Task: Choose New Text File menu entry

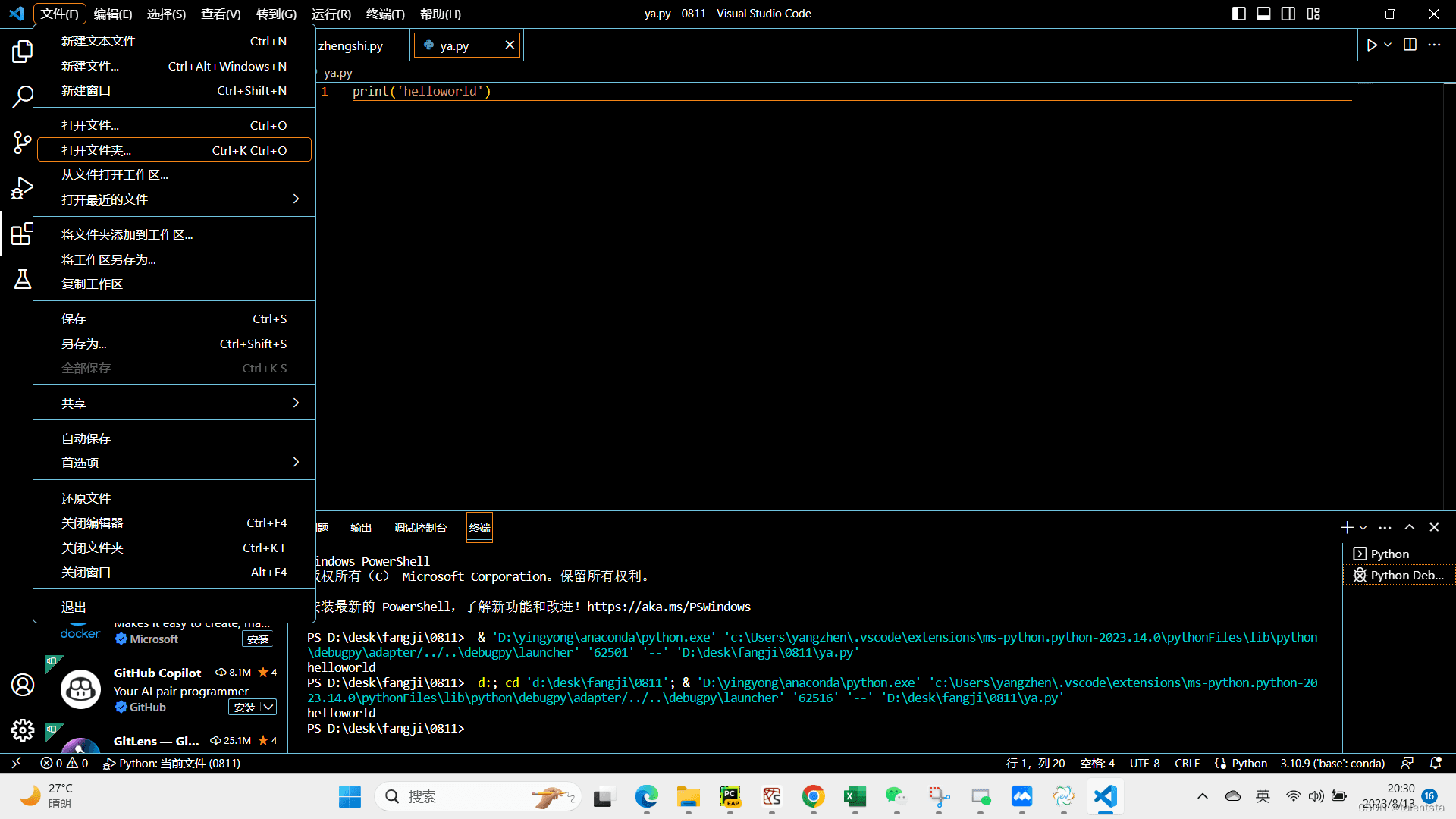Action: (174, 41)
